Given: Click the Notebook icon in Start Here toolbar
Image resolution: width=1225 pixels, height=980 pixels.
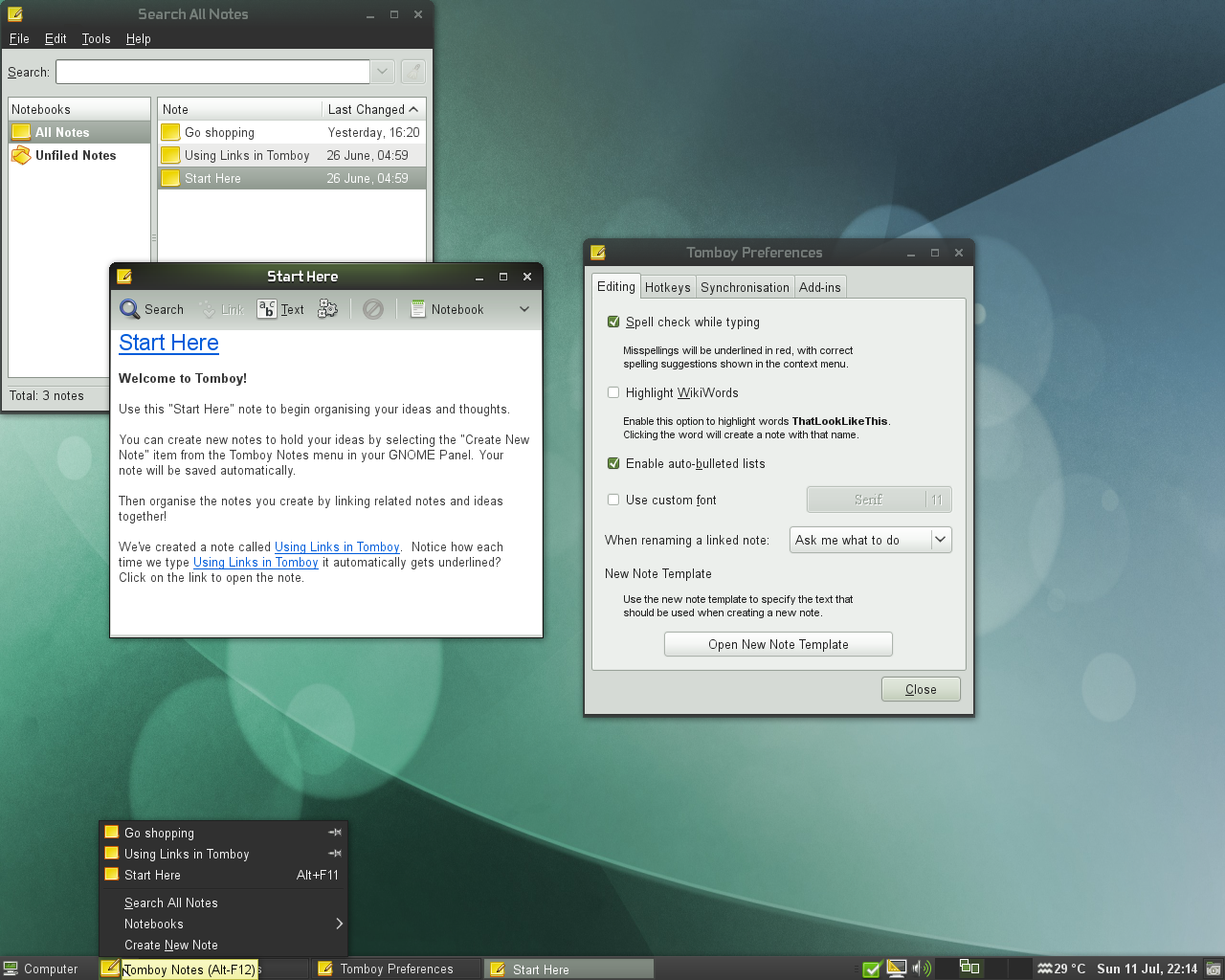Looking at the screenshot, I should point(418,309).
